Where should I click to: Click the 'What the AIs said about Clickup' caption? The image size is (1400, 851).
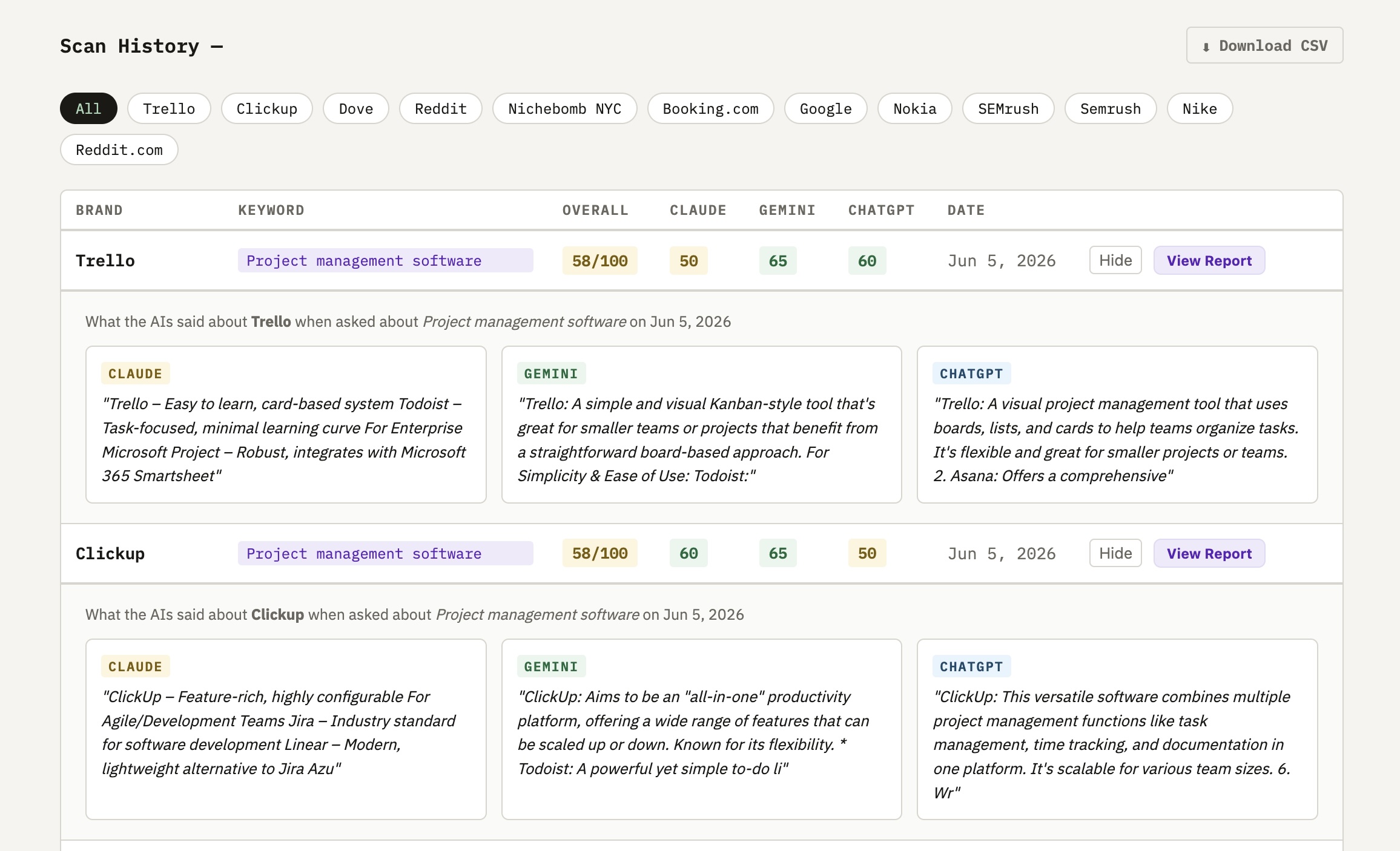tap(415, 615)
